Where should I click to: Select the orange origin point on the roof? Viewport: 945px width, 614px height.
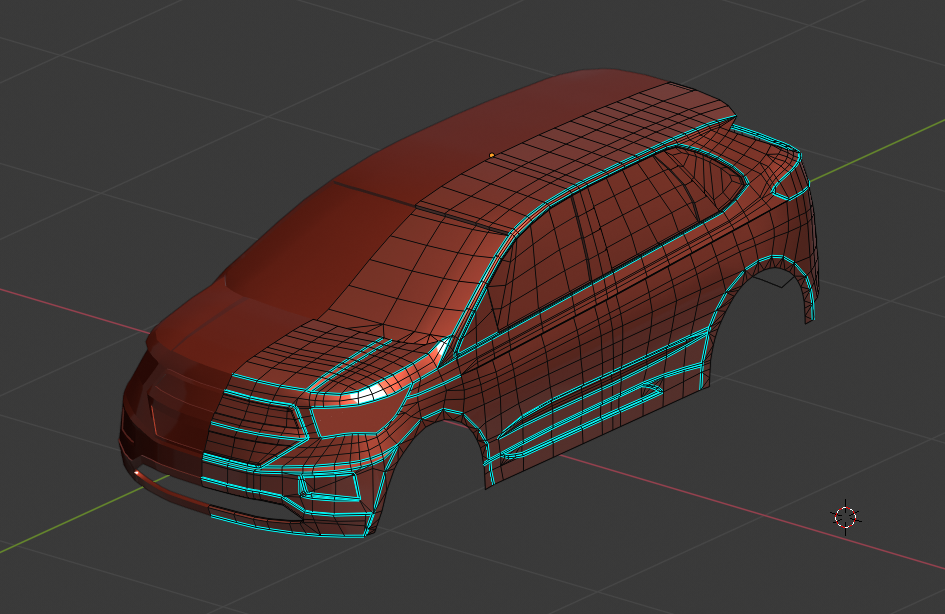[x=492, y=155]
